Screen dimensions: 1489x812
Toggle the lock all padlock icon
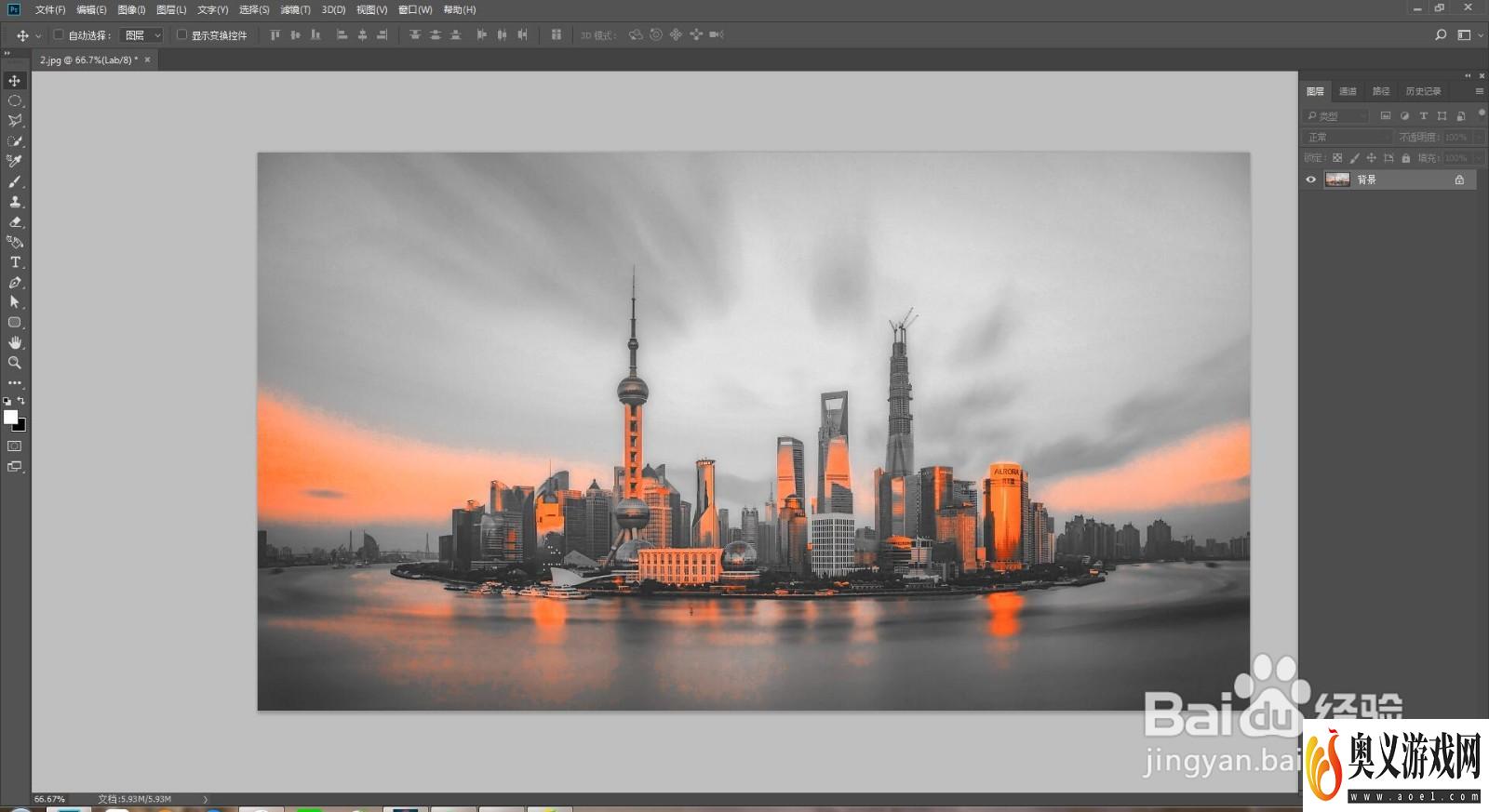click(1406, 158)
